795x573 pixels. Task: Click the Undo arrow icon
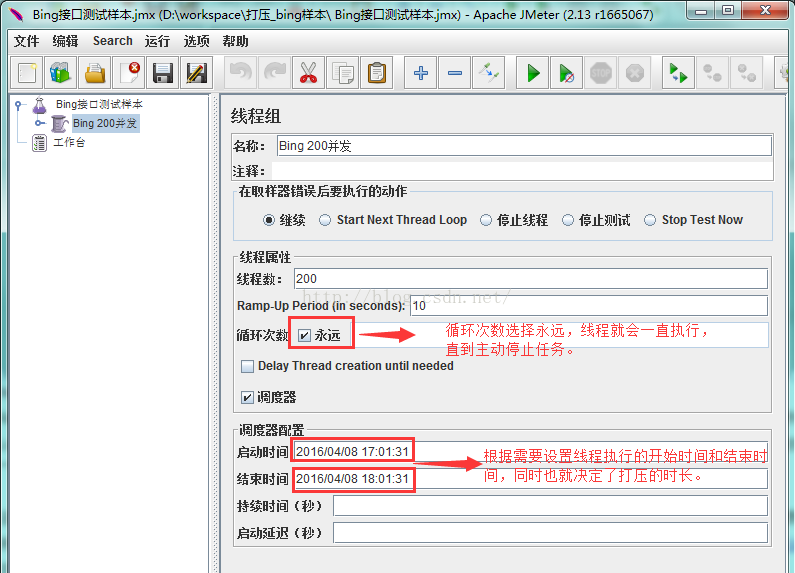click(240, 73)
